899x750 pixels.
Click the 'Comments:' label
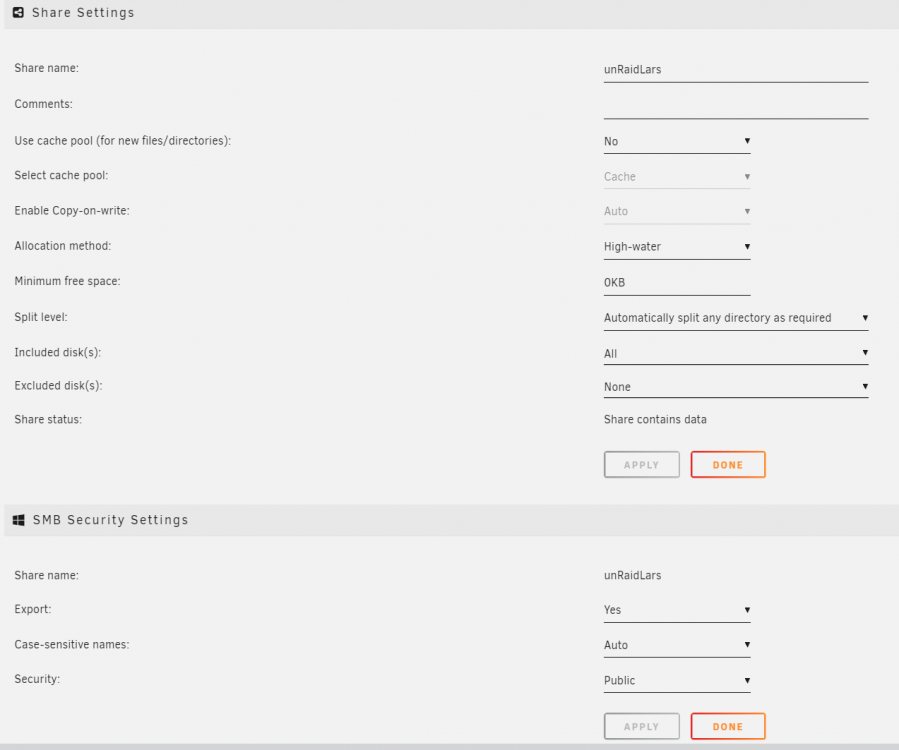(x=44, y=104)
